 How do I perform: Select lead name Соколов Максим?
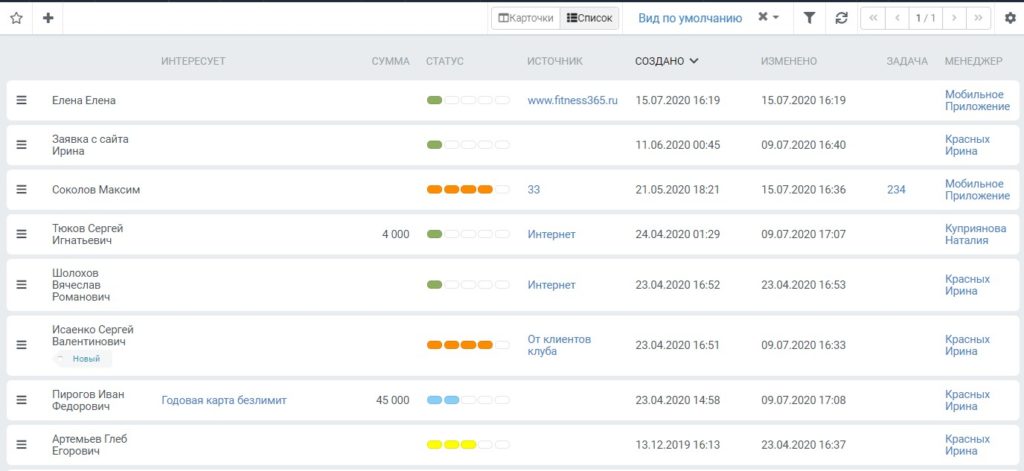pyautogui.click(x=96, y=189)
